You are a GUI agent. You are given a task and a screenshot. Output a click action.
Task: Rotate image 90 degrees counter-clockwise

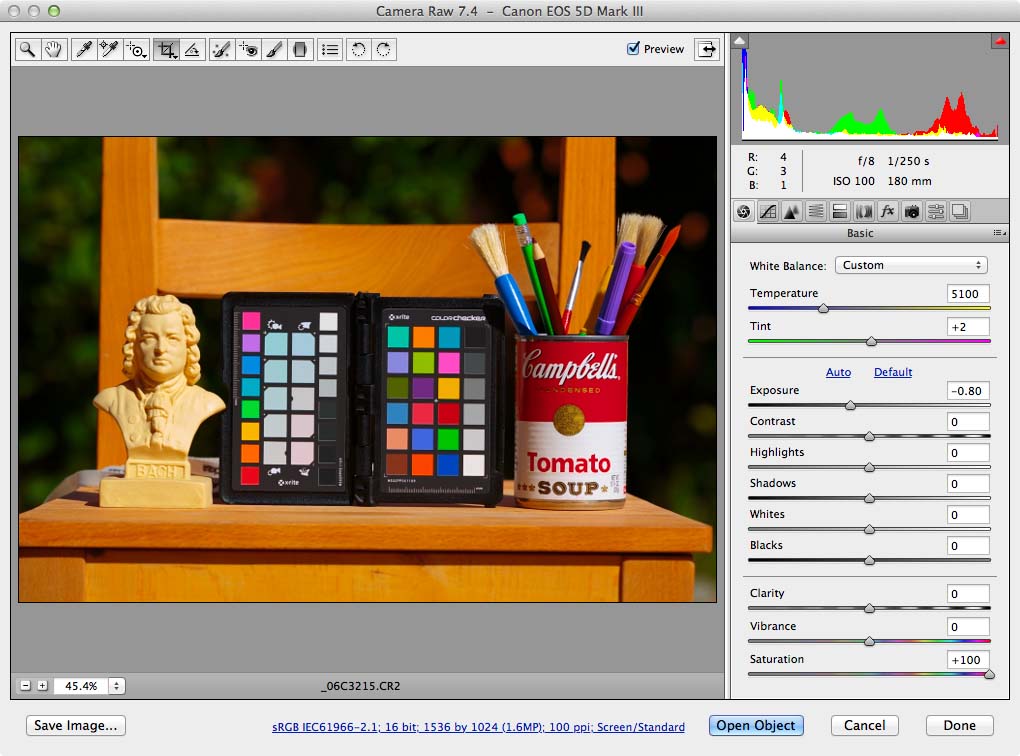[358, 49]
